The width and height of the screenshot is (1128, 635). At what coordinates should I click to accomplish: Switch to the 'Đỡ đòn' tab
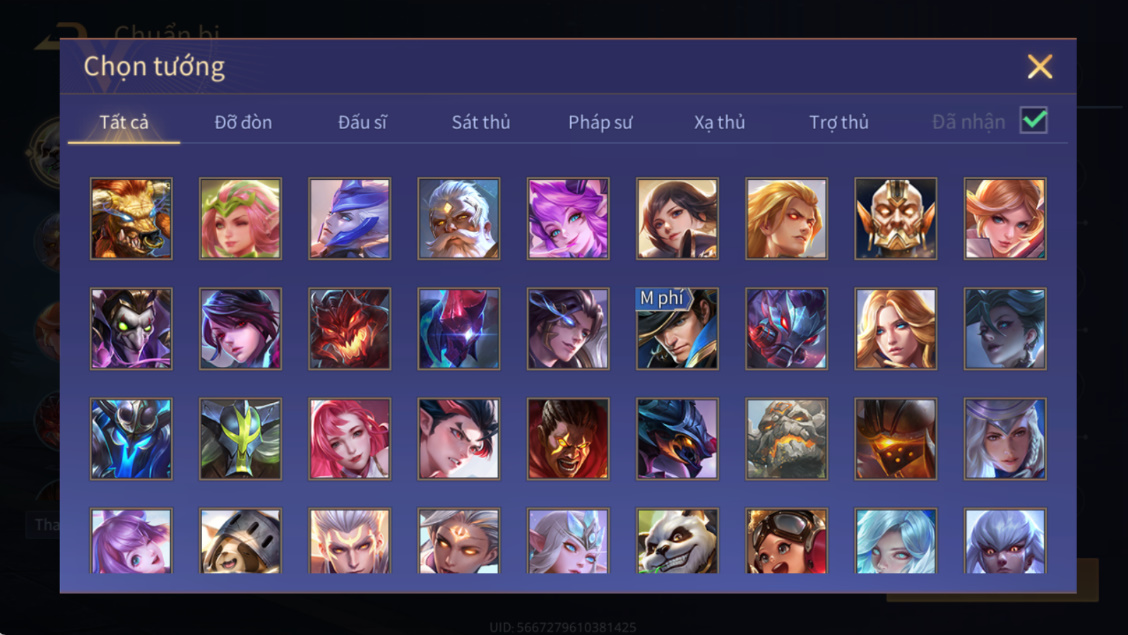pyautogui.click(x=243, y=122)
